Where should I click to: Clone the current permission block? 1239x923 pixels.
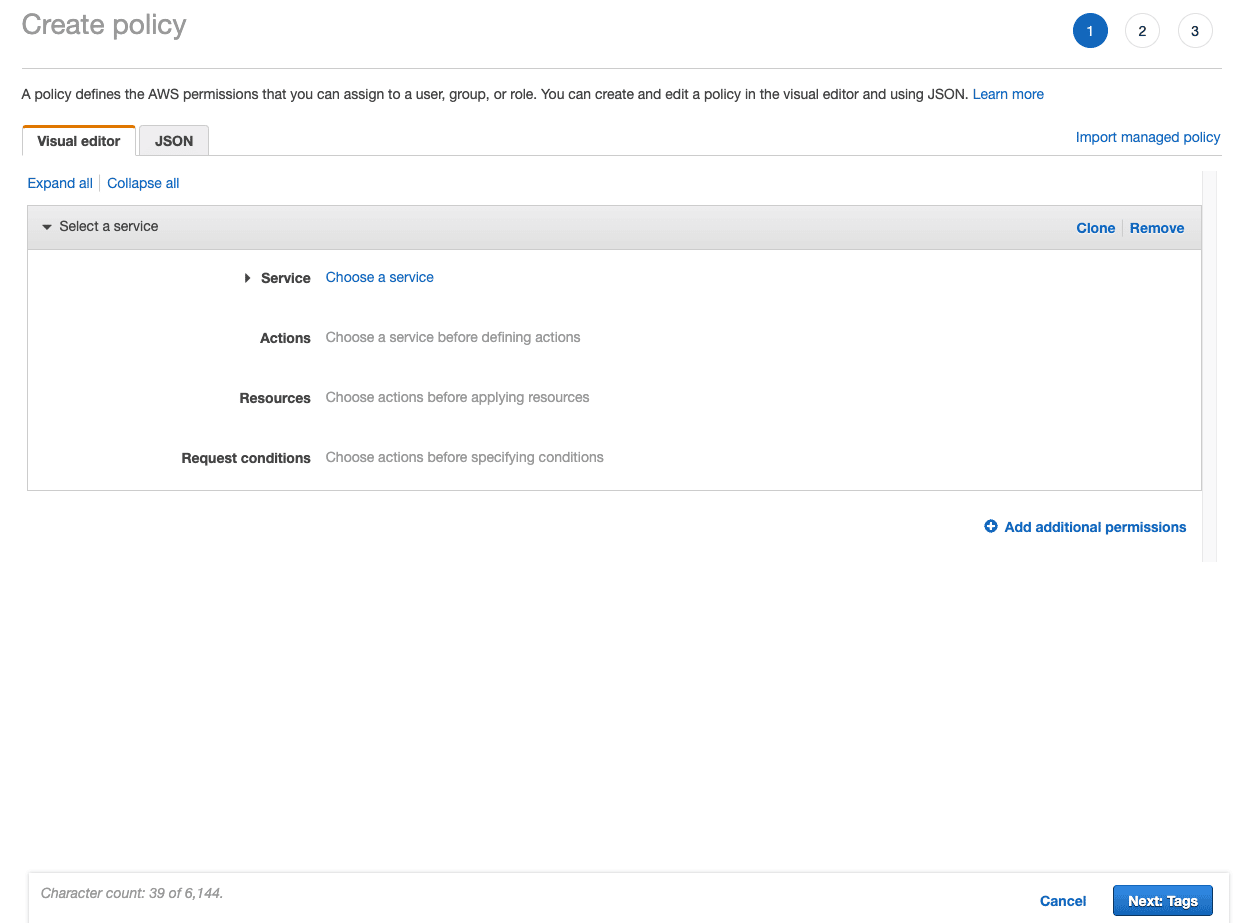(x=1095, y=227)
